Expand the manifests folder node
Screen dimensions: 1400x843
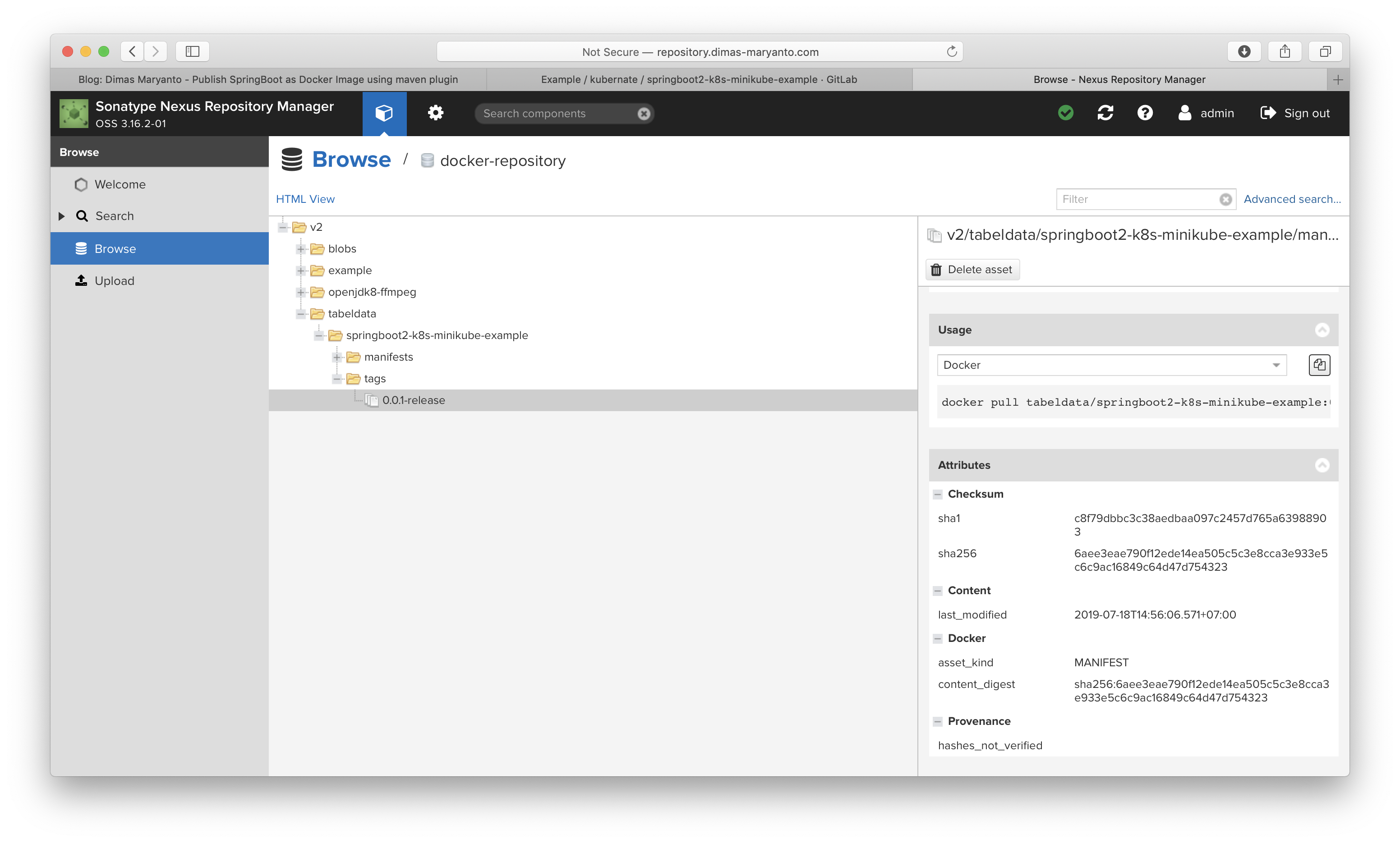point(337,357)
